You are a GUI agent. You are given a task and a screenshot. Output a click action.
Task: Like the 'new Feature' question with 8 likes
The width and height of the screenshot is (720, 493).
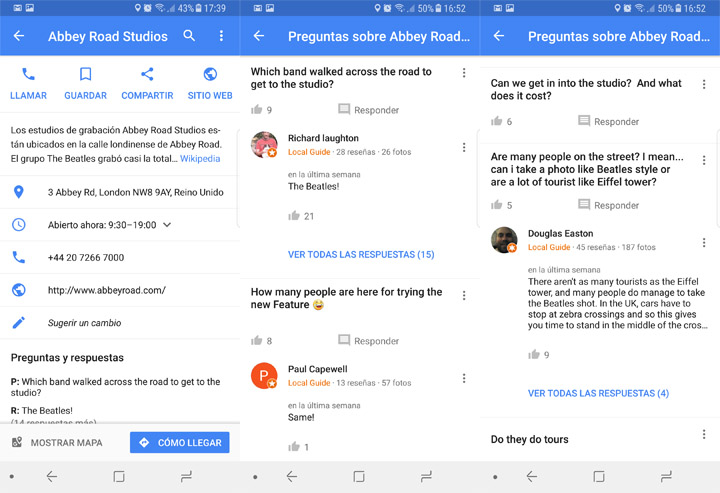(257, 340)
